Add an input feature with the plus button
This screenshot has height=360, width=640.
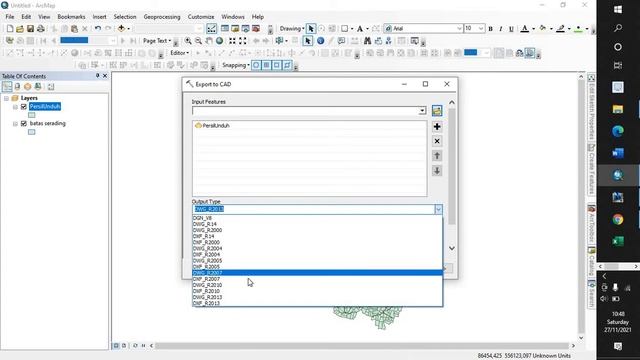click(x=437, y=127)
